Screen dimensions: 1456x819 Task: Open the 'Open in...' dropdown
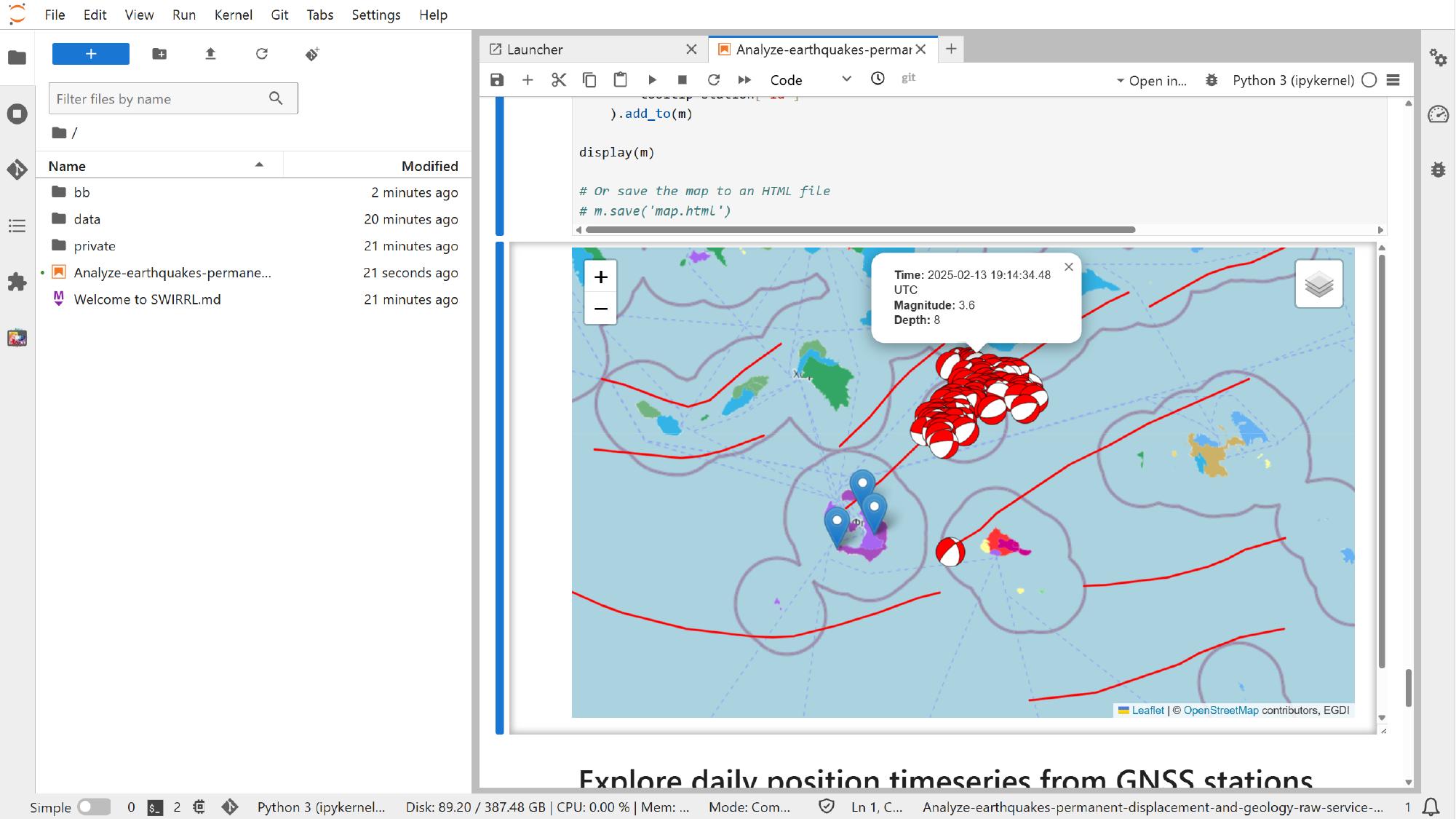tap(1153, 81)
